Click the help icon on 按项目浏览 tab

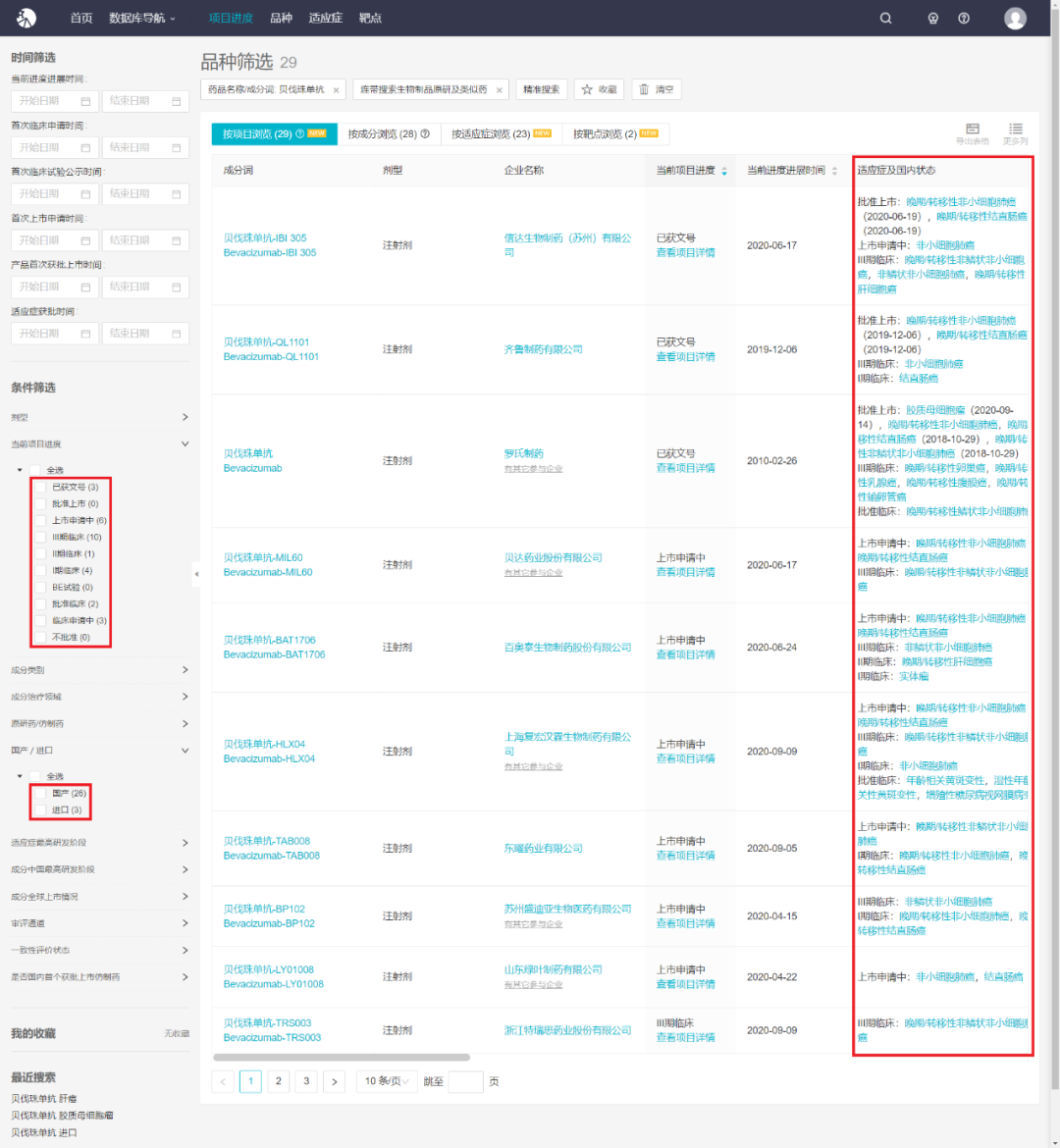[299, 134]
